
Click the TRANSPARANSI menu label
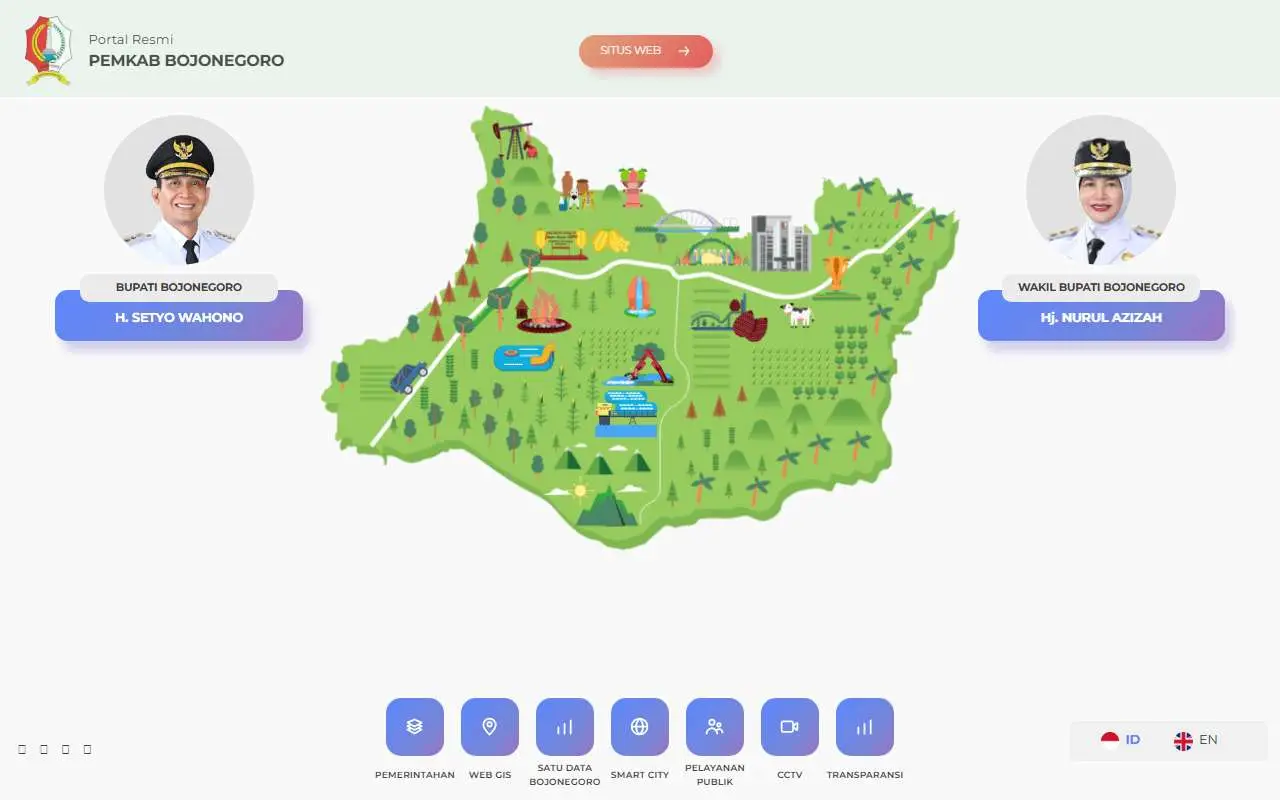(x=865, y=775)
